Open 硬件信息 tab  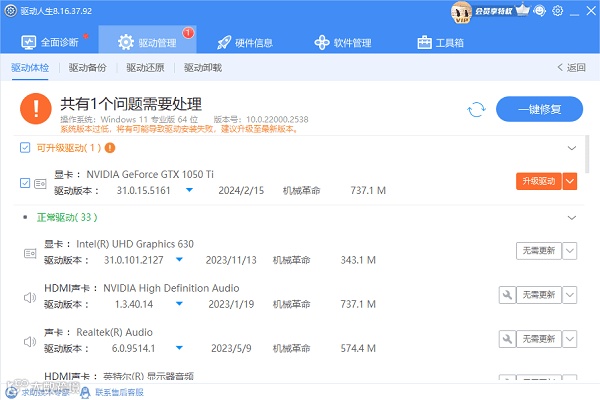[245, 42]
